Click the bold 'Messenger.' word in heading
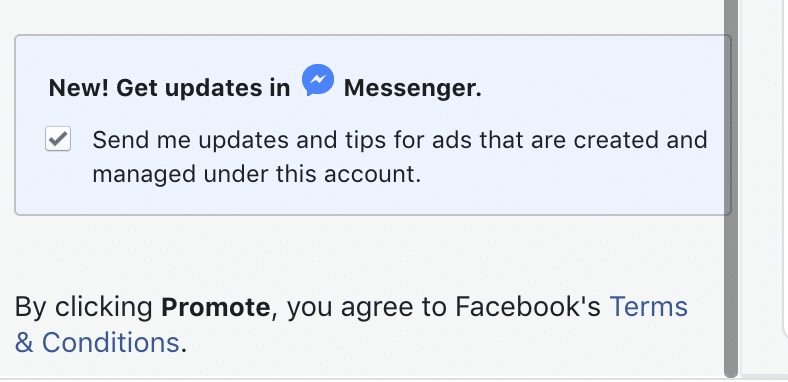This screenshot has height=382, width=788. tap(413, 88)
